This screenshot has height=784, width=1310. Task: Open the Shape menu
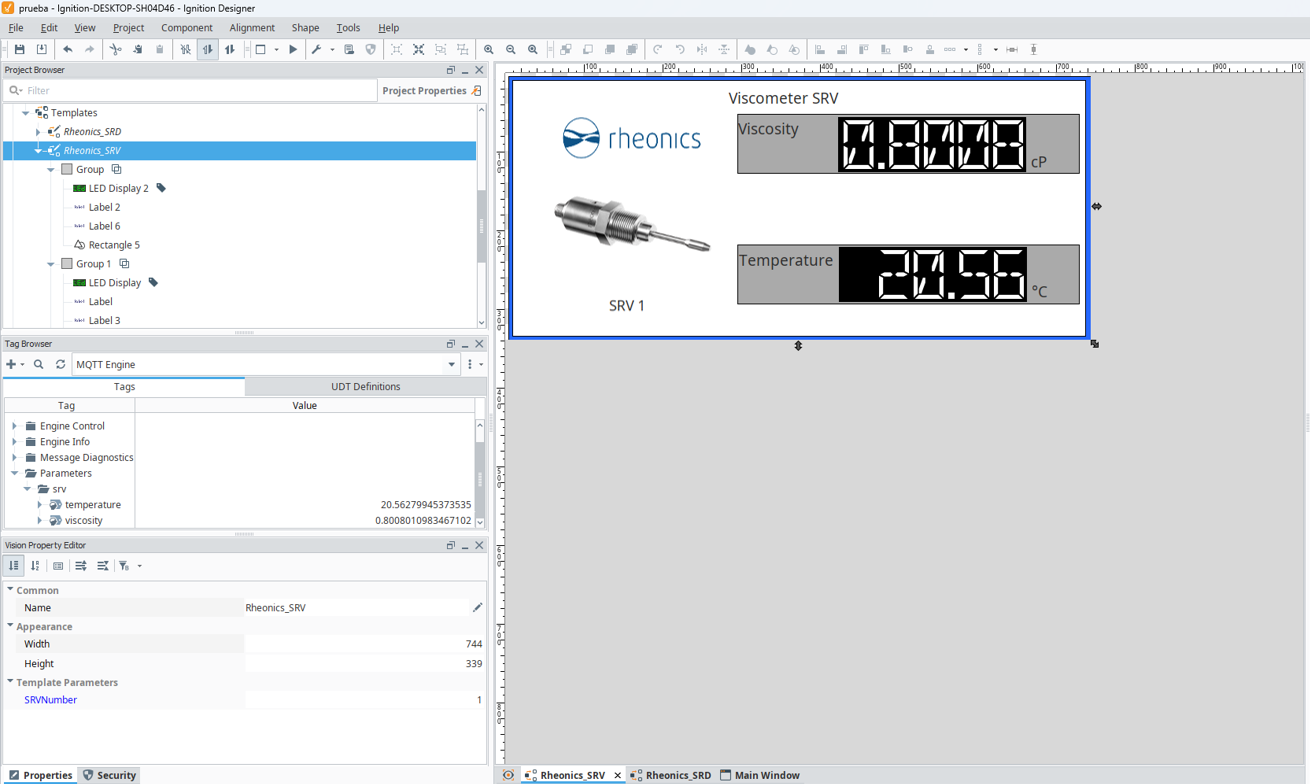(305, 28)
